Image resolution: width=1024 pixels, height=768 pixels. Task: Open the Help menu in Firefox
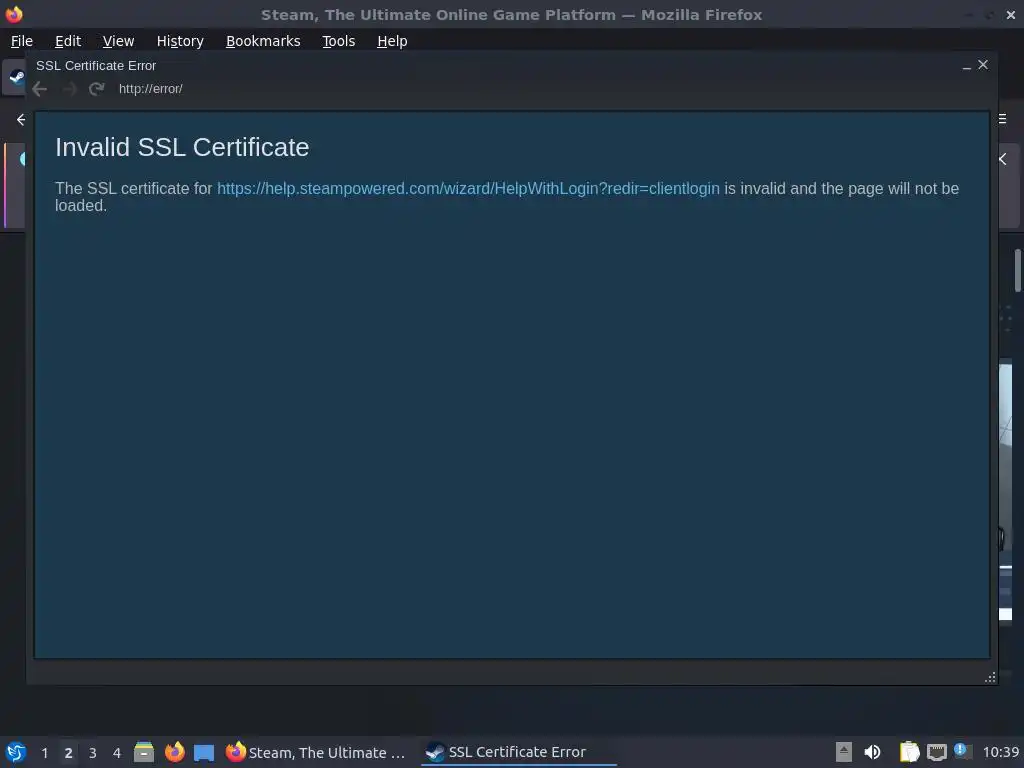coord(392,41)
